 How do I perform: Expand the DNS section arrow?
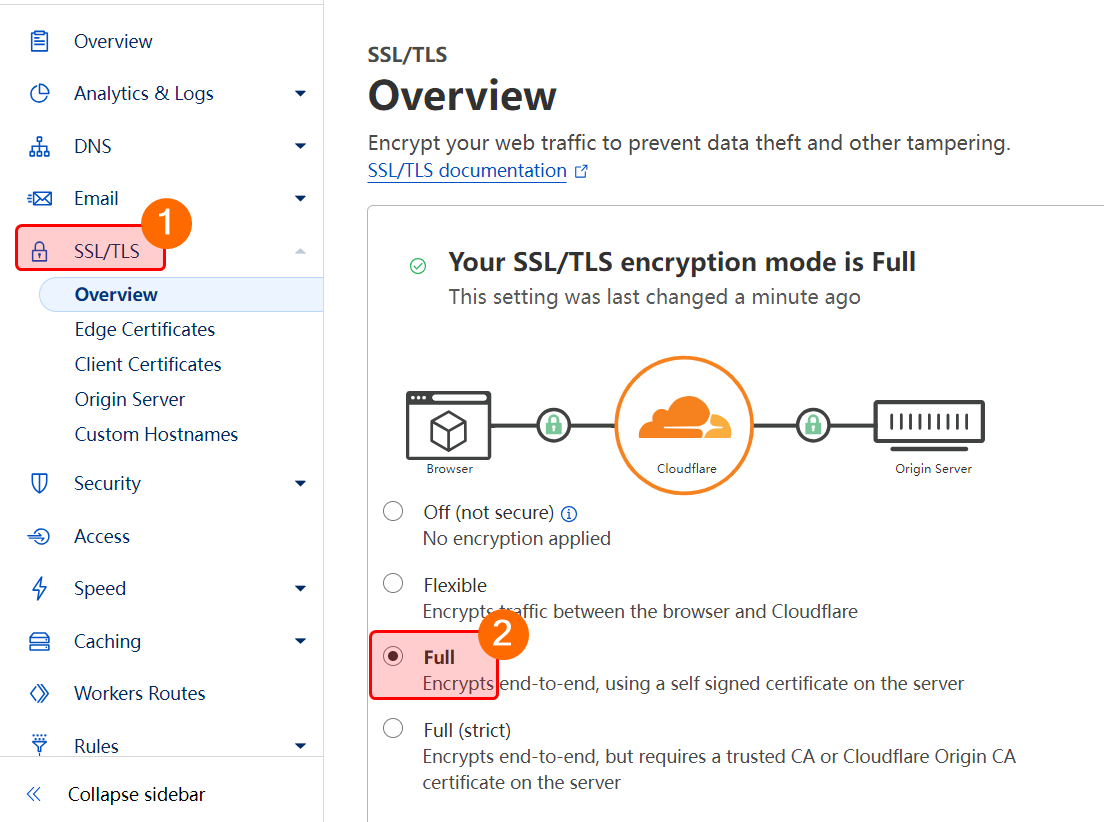(300, 147)
